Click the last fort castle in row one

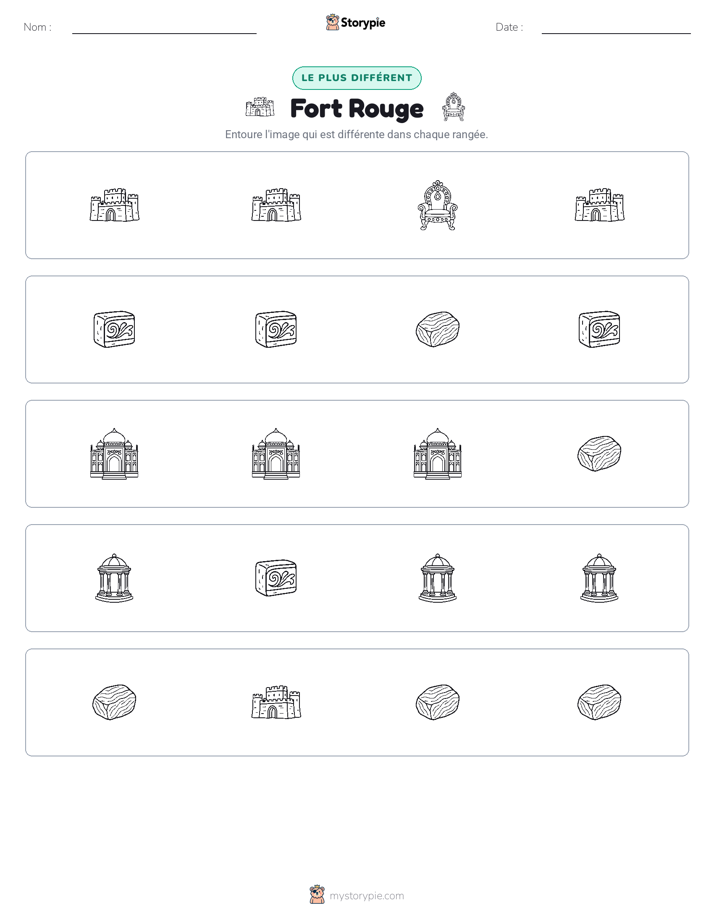pyautogui.click(x=599, y=205)
